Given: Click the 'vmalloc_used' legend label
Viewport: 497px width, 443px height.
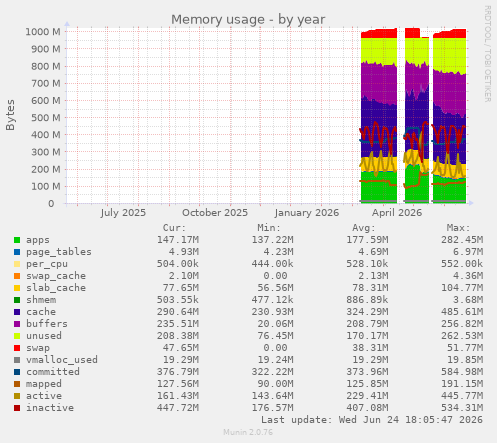Looking at the screenshot, I should click(x=62, y=360).
